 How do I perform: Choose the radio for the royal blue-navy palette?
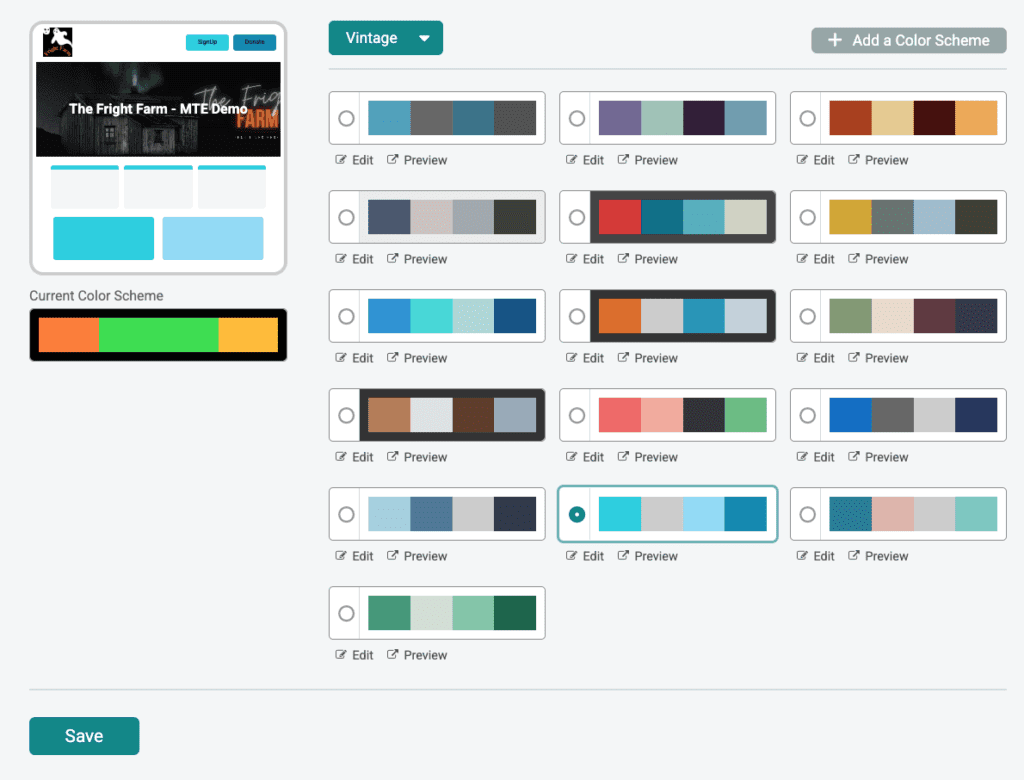tap(808, 415)
